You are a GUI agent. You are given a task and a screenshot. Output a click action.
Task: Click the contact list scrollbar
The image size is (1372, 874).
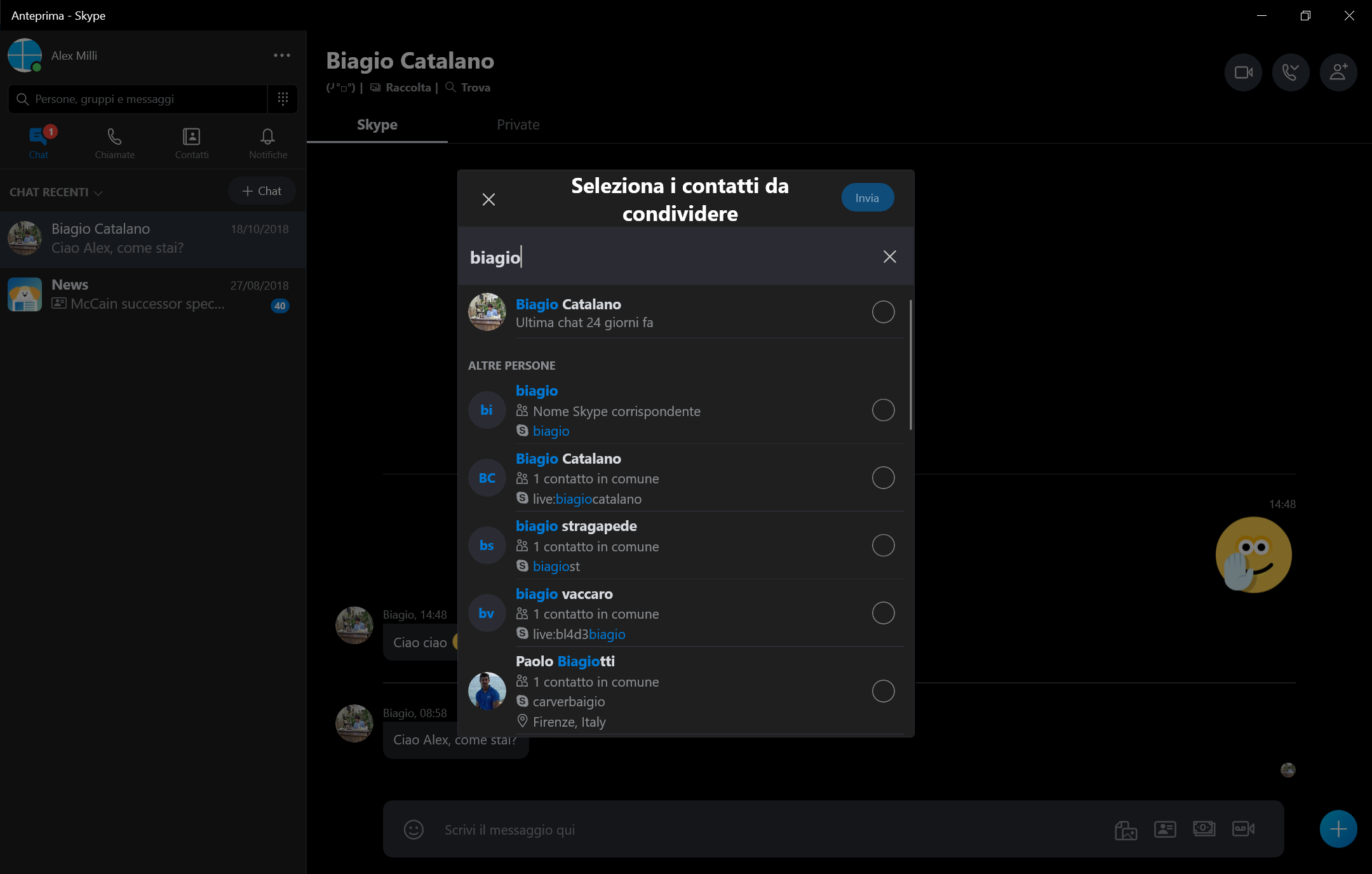click(x=911, y=365)
